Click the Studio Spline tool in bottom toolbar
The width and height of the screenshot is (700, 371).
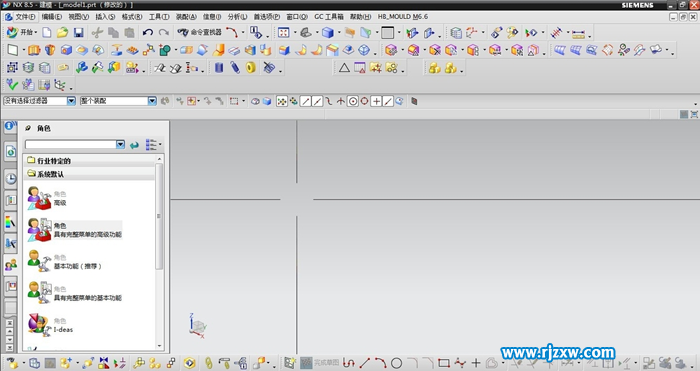[x=460, y=363]
